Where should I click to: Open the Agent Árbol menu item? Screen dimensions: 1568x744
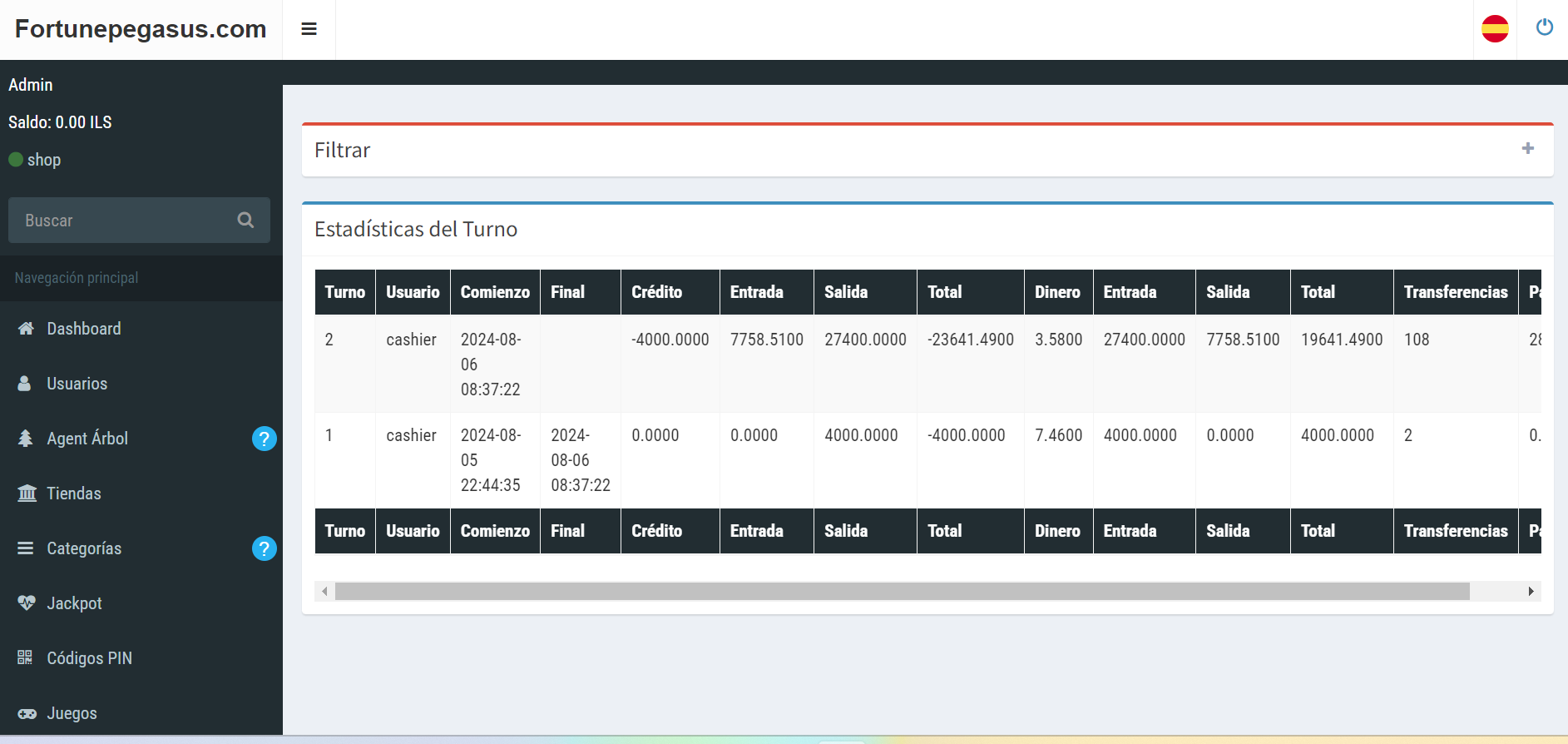tap(141, 439)
